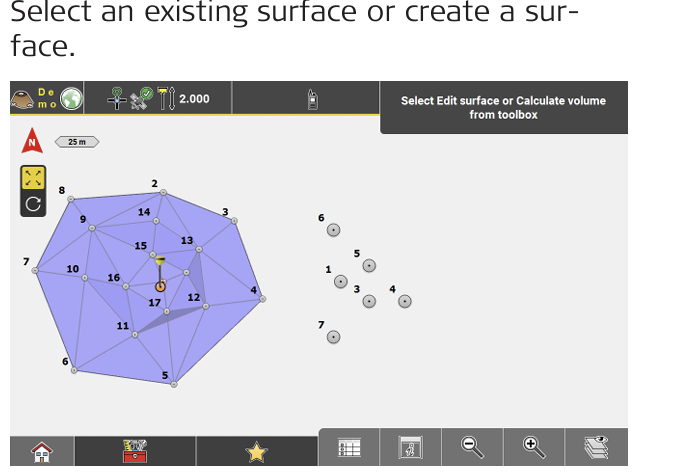Zoom to extents with yellow arrows icon
The width and height of the screenshot is (689, 472).
tap(34, 178)
